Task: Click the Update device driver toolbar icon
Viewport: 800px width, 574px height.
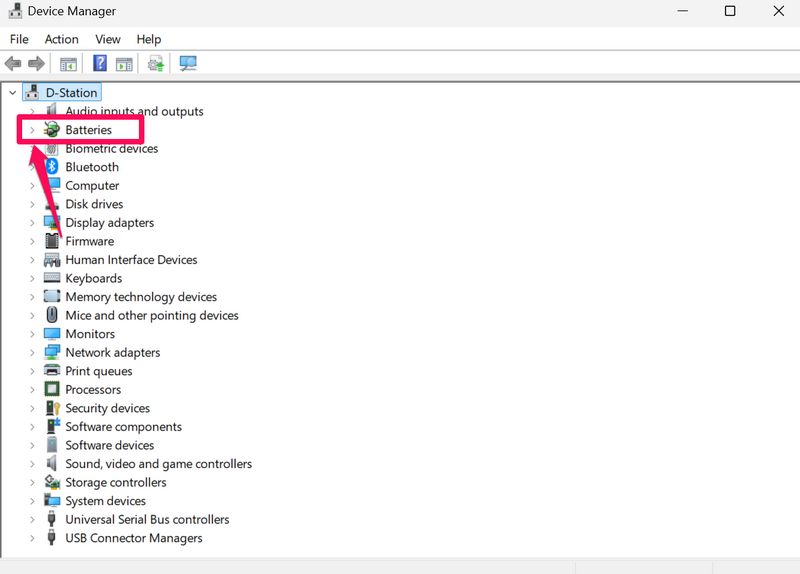Action: (x=156, y=64)
